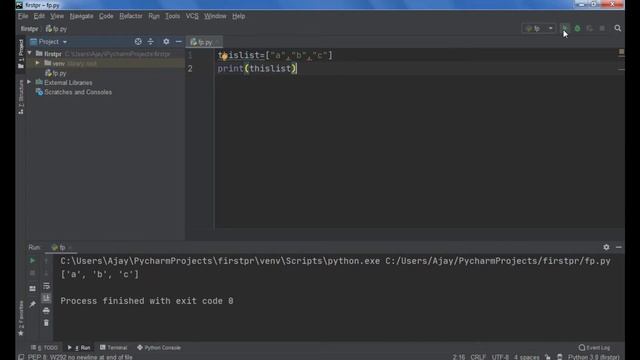This screenshot has height=360, width=640.
Task: Open the Code menu
Action: coord(106,16)
